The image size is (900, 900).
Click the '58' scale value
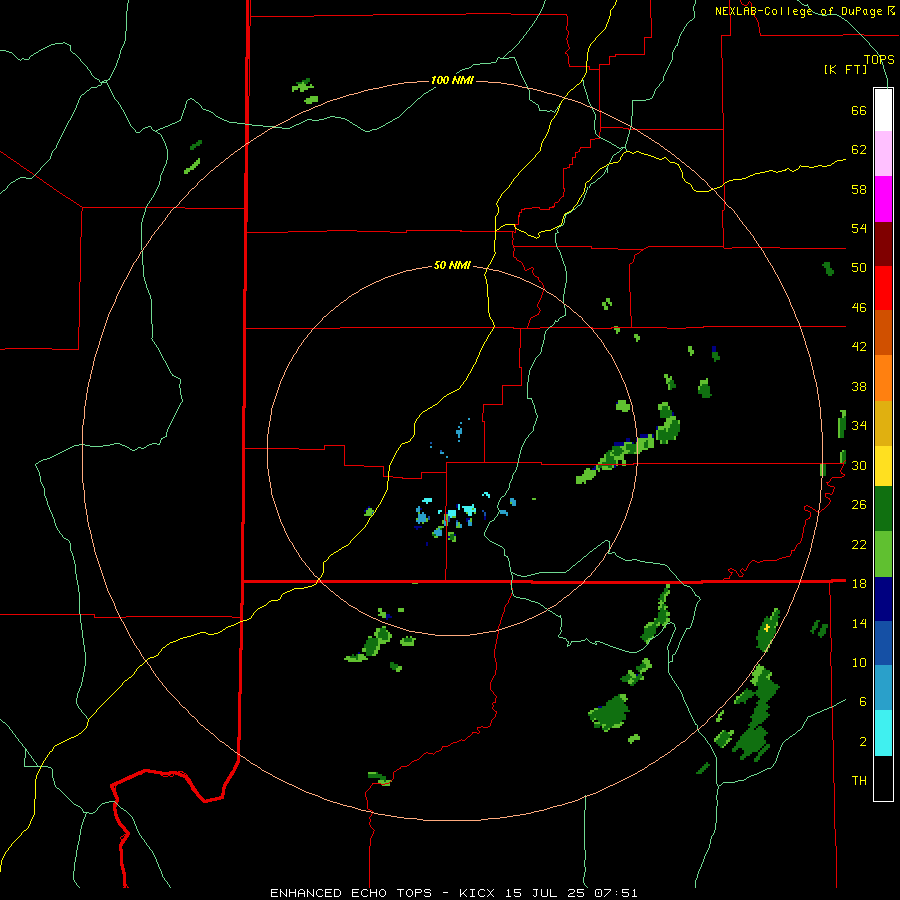tap(859, 189)
